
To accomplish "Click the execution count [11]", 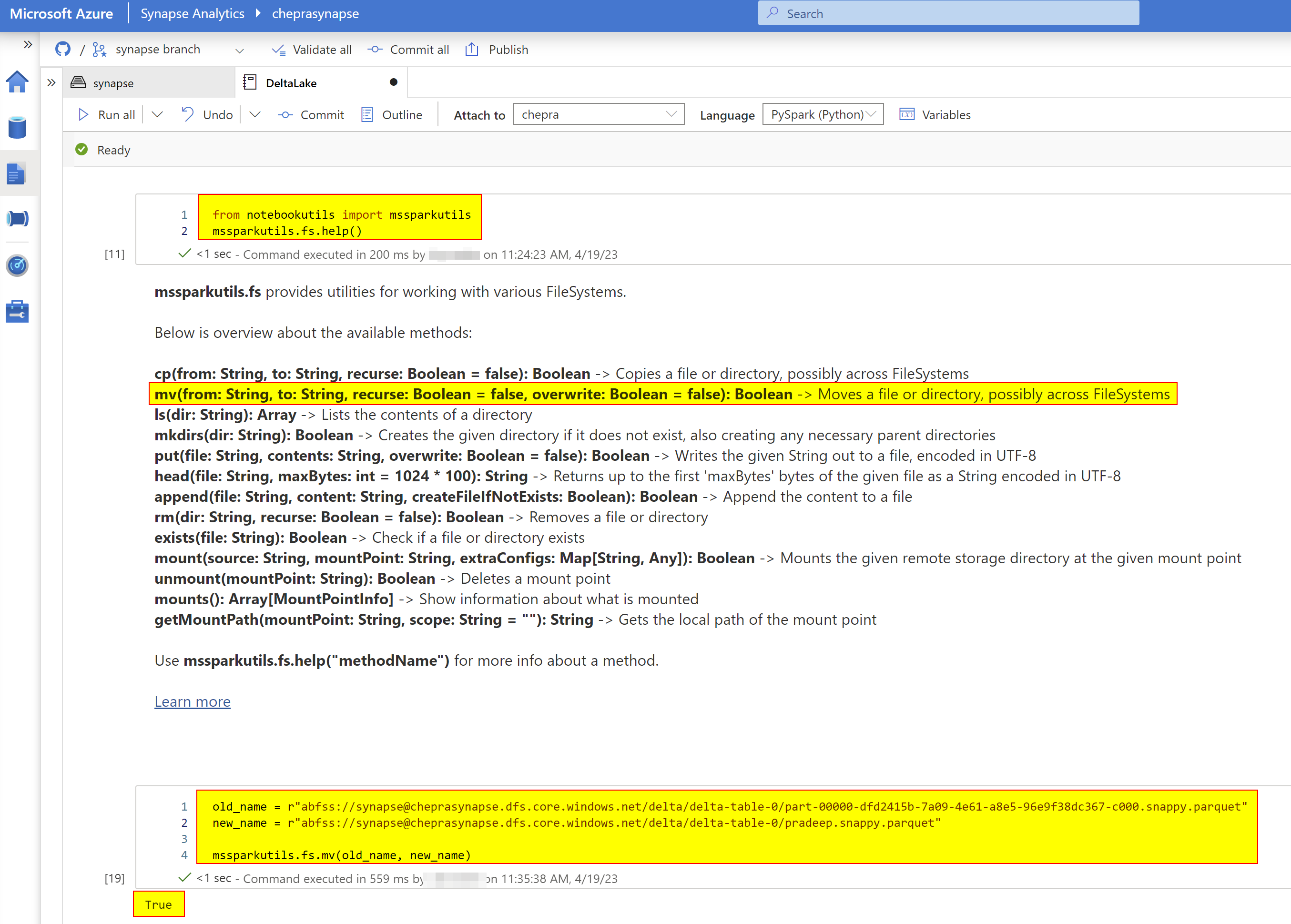I will 114,254.
